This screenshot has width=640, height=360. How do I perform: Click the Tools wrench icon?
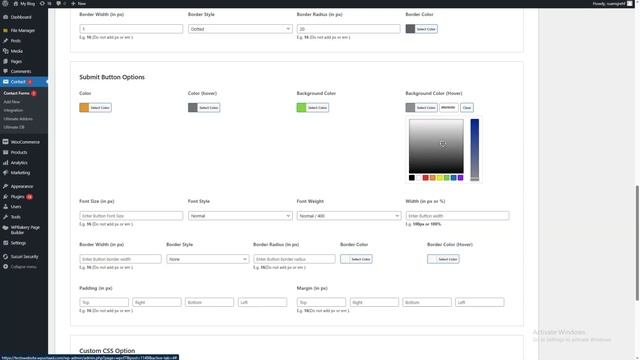coord(5,217)
